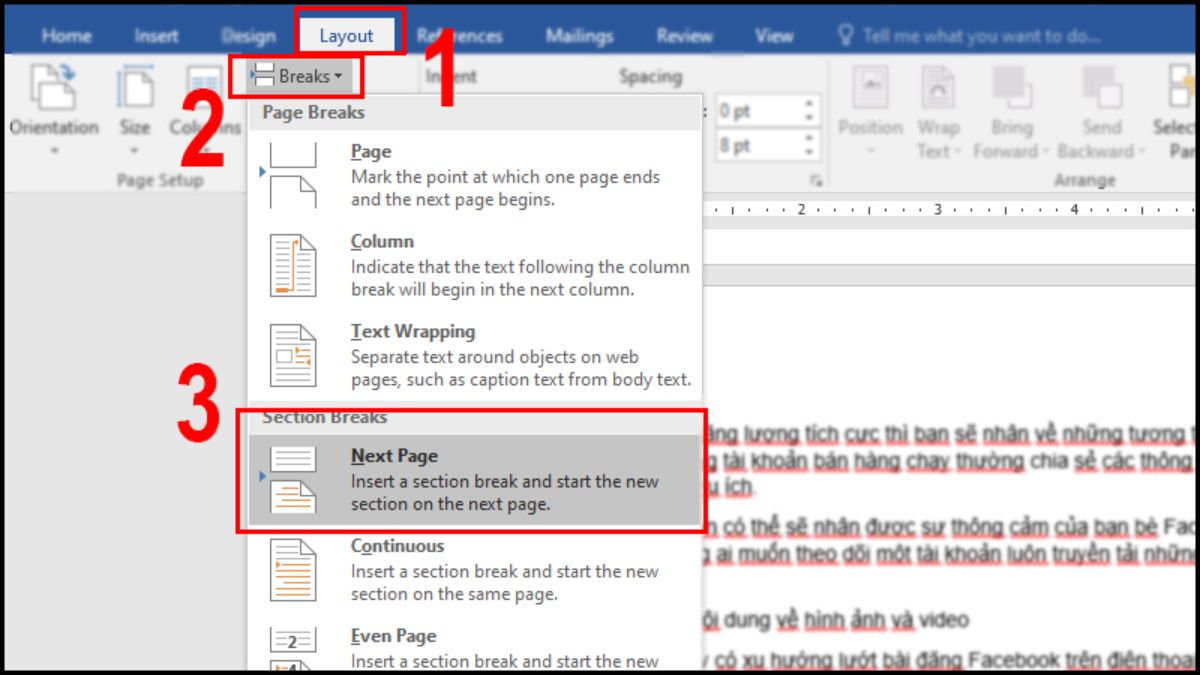
Task: Expand the Bring Forward dropdown
Action: click(1044, 152)
